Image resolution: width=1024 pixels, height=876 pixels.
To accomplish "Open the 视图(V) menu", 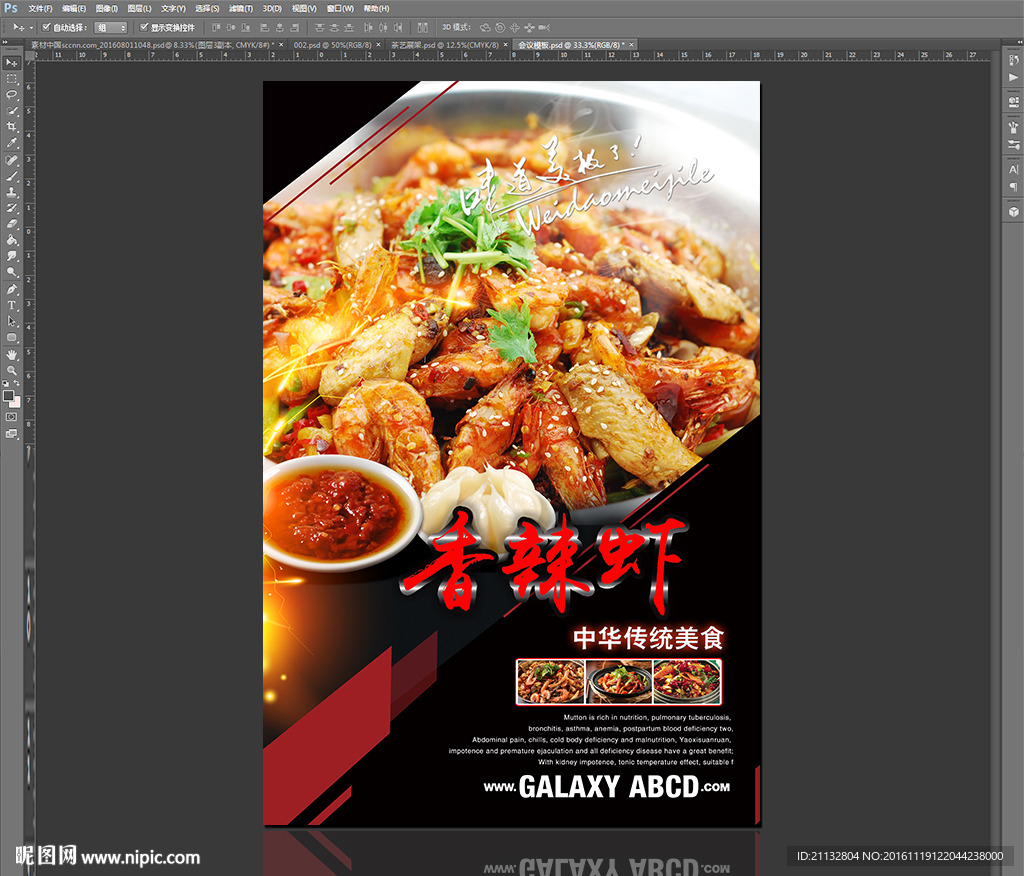I will coord(304,8).
